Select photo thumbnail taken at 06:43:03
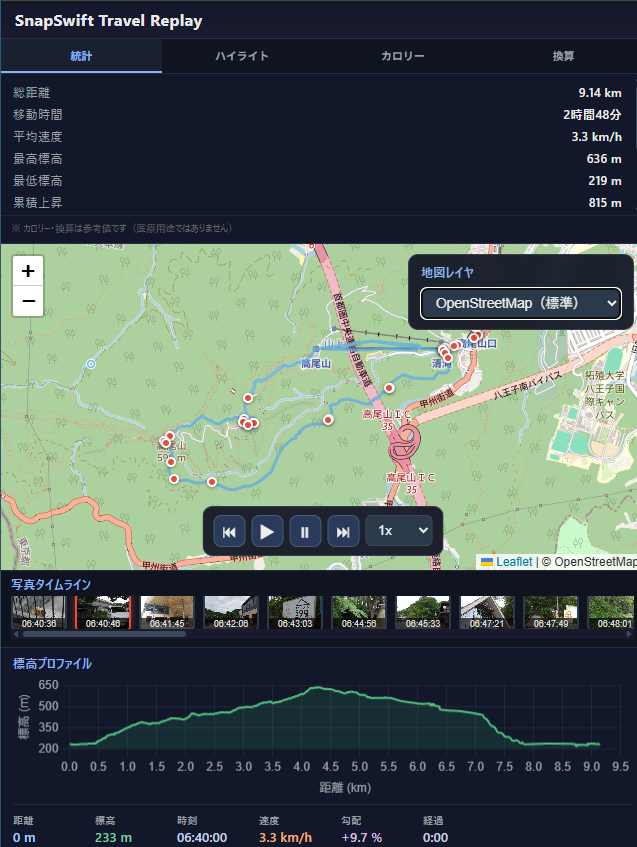This screenshot has height=847, width=637. point(295,613)
